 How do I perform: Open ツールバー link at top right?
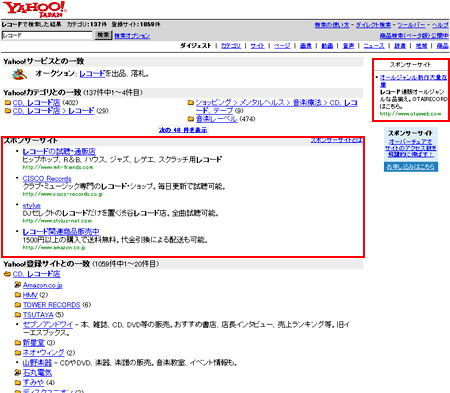[411, 25]
